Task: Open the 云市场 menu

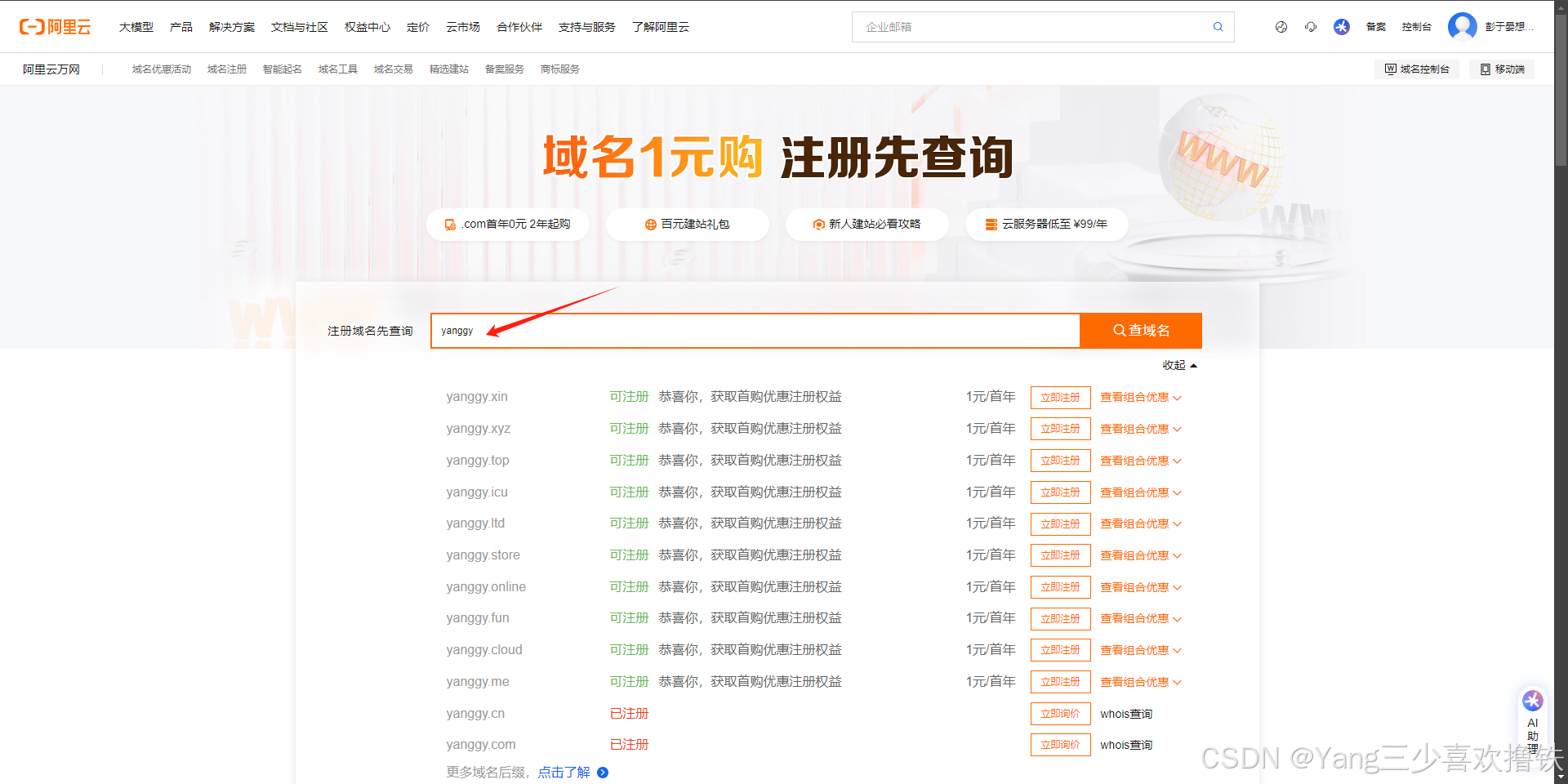Action: [463, 27]
